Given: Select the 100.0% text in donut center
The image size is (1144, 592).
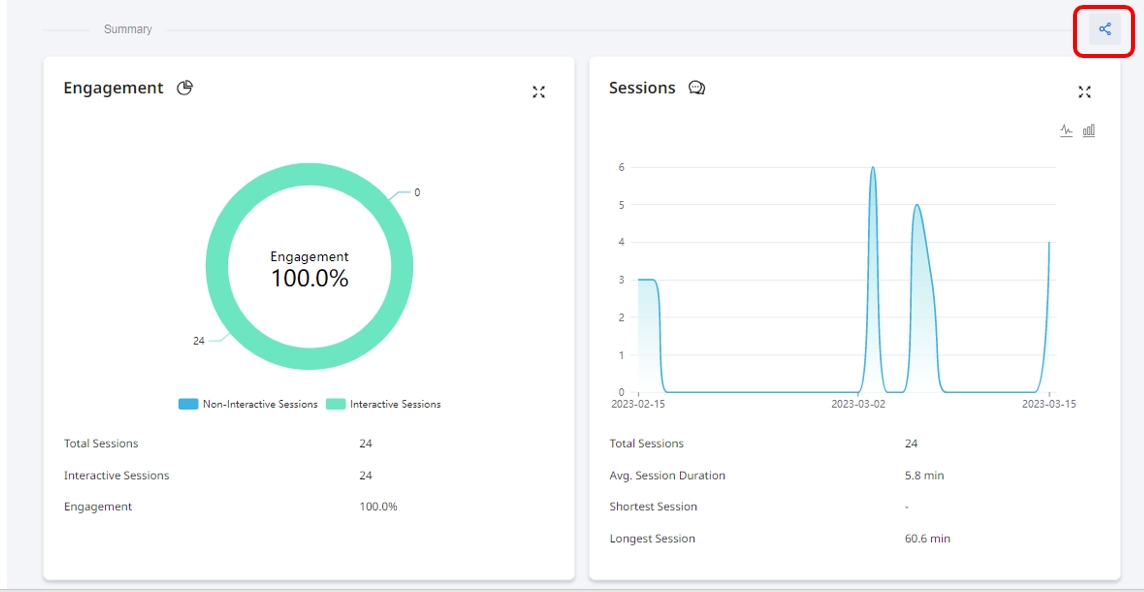Looking at the screenshot, I should [x=310, y=279].
